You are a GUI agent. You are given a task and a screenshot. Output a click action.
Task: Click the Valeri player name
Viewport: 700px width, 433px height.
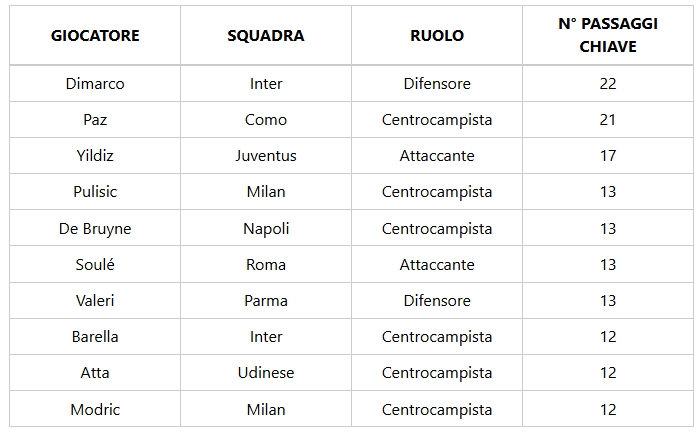[95, 301]
